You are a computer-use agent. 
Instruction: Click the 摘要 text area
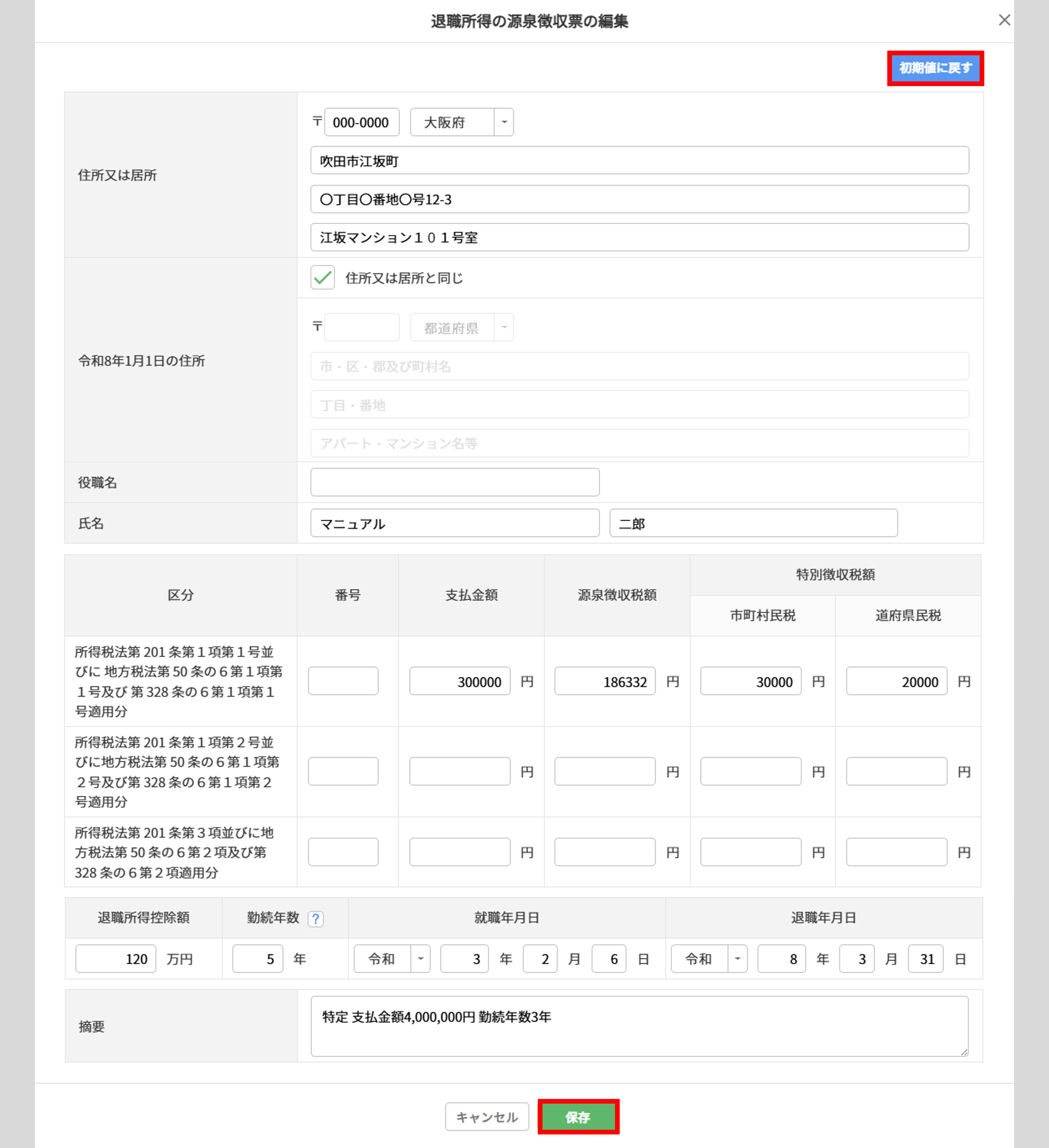(638, 1025)
